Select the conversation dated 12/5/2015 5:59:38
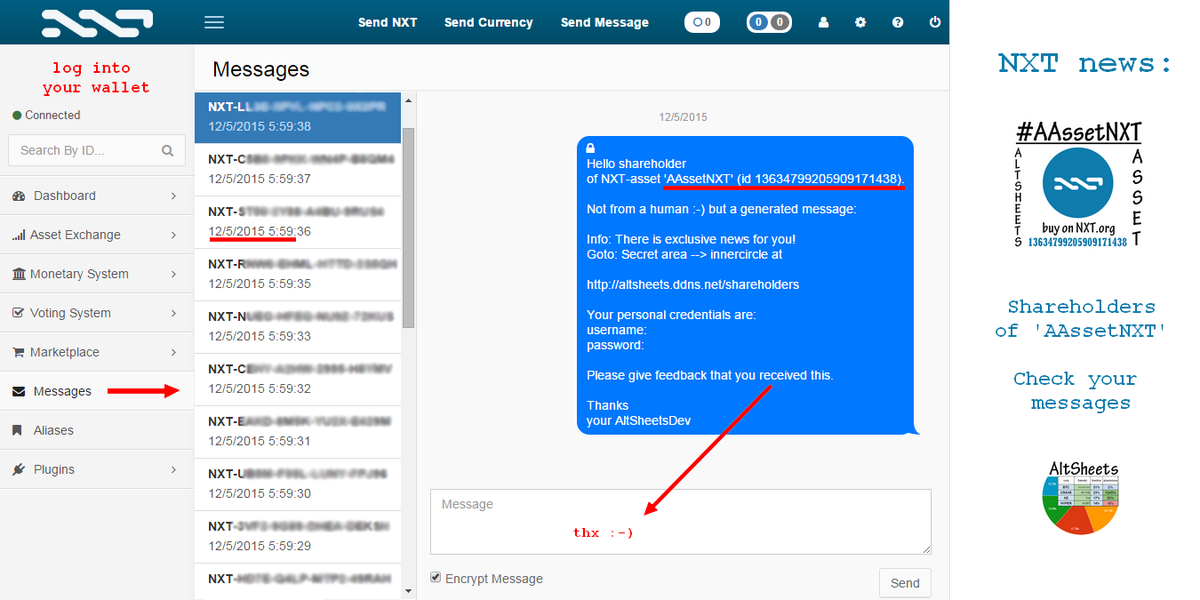The width and height of the screenshot is (1200, 600). [298, 116]
